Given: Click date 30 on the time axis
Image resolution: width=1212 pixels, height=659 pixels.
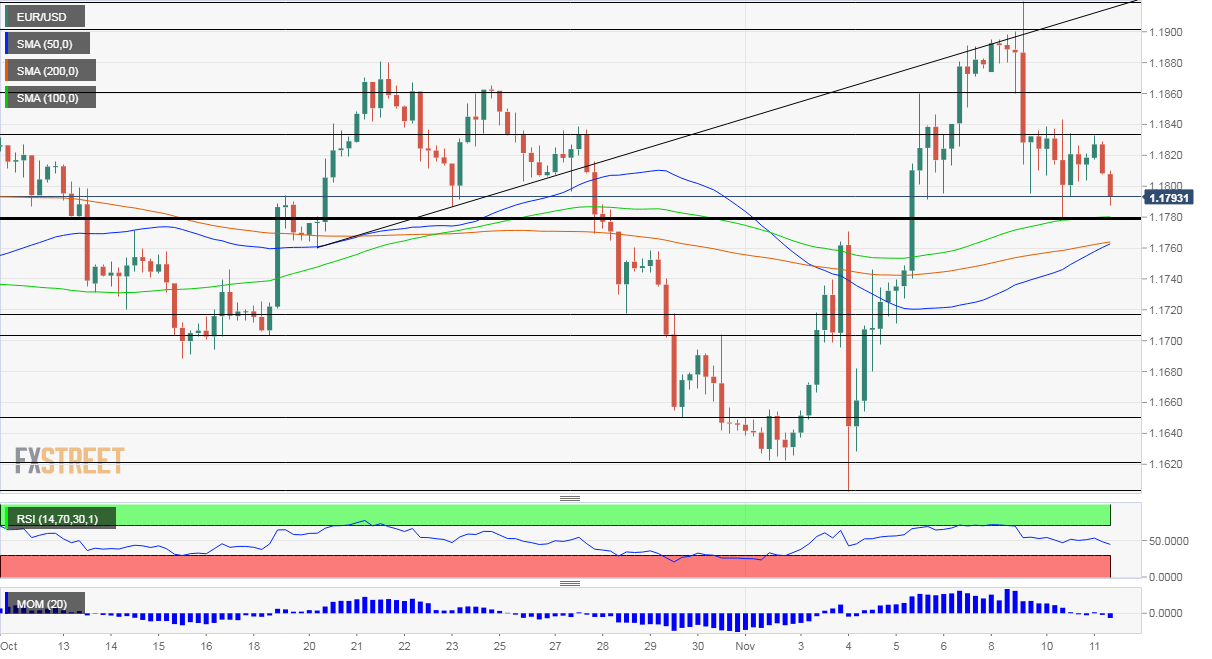Looking at the screenshot, I should click(x=698, y=647).
